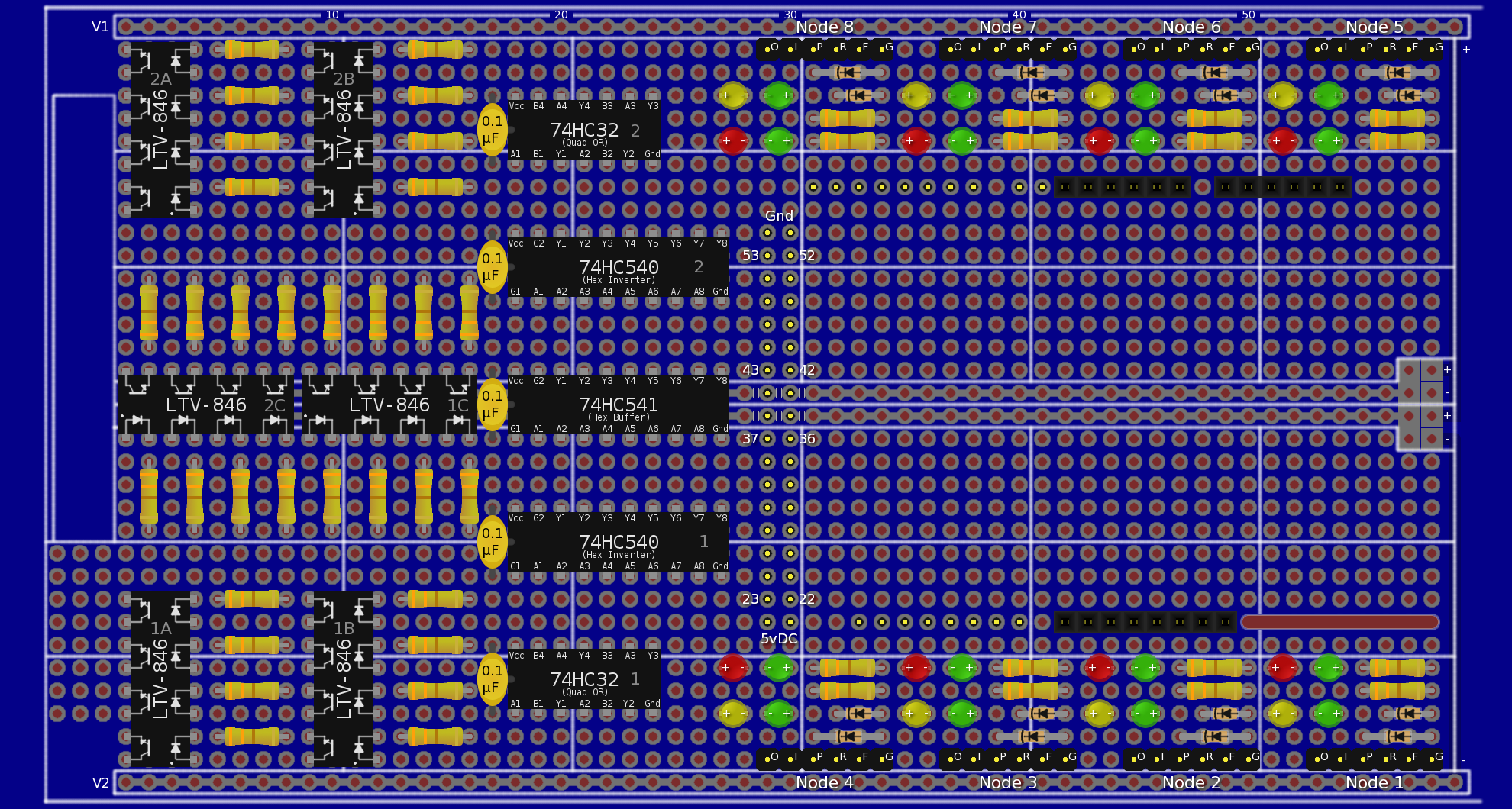Click the Node 8 label

point(825,27)
